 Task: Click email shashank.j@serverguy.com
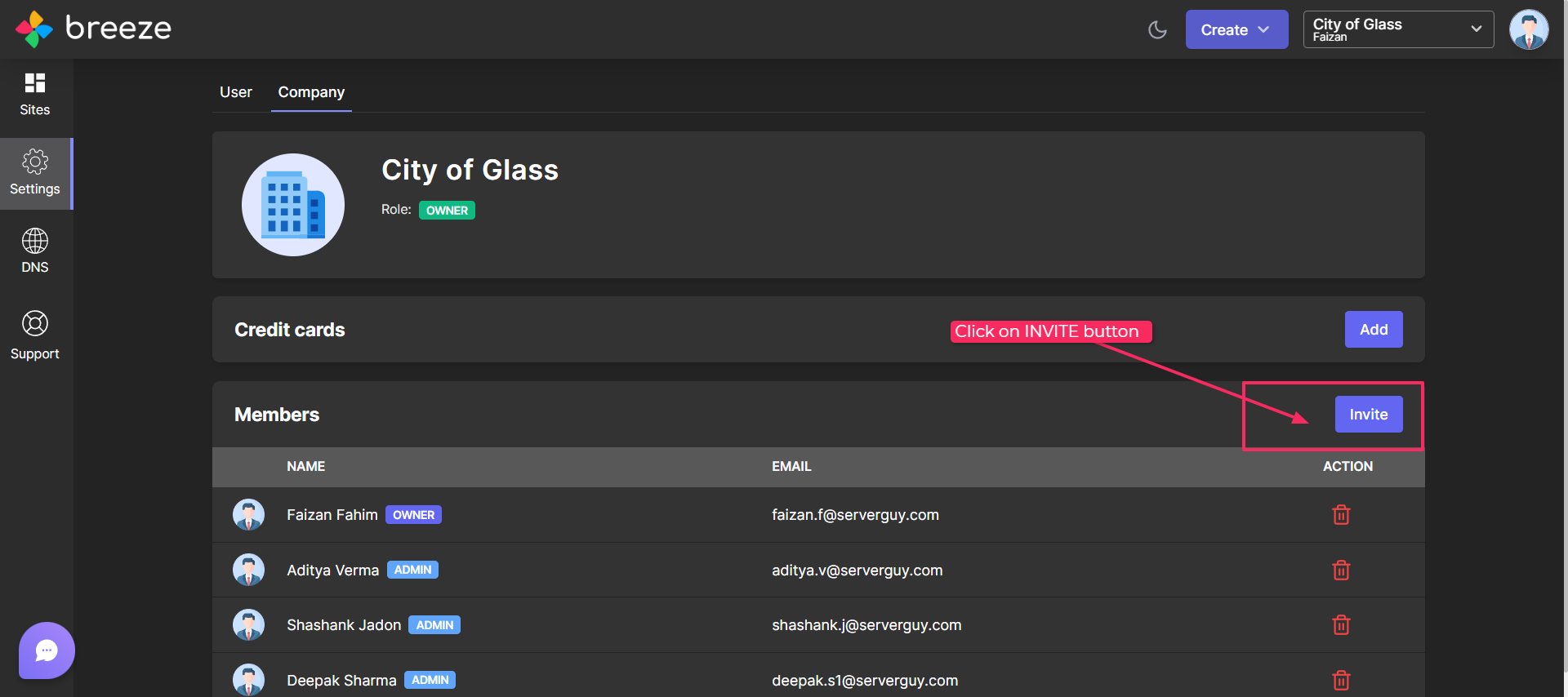(x=866, y=625)
